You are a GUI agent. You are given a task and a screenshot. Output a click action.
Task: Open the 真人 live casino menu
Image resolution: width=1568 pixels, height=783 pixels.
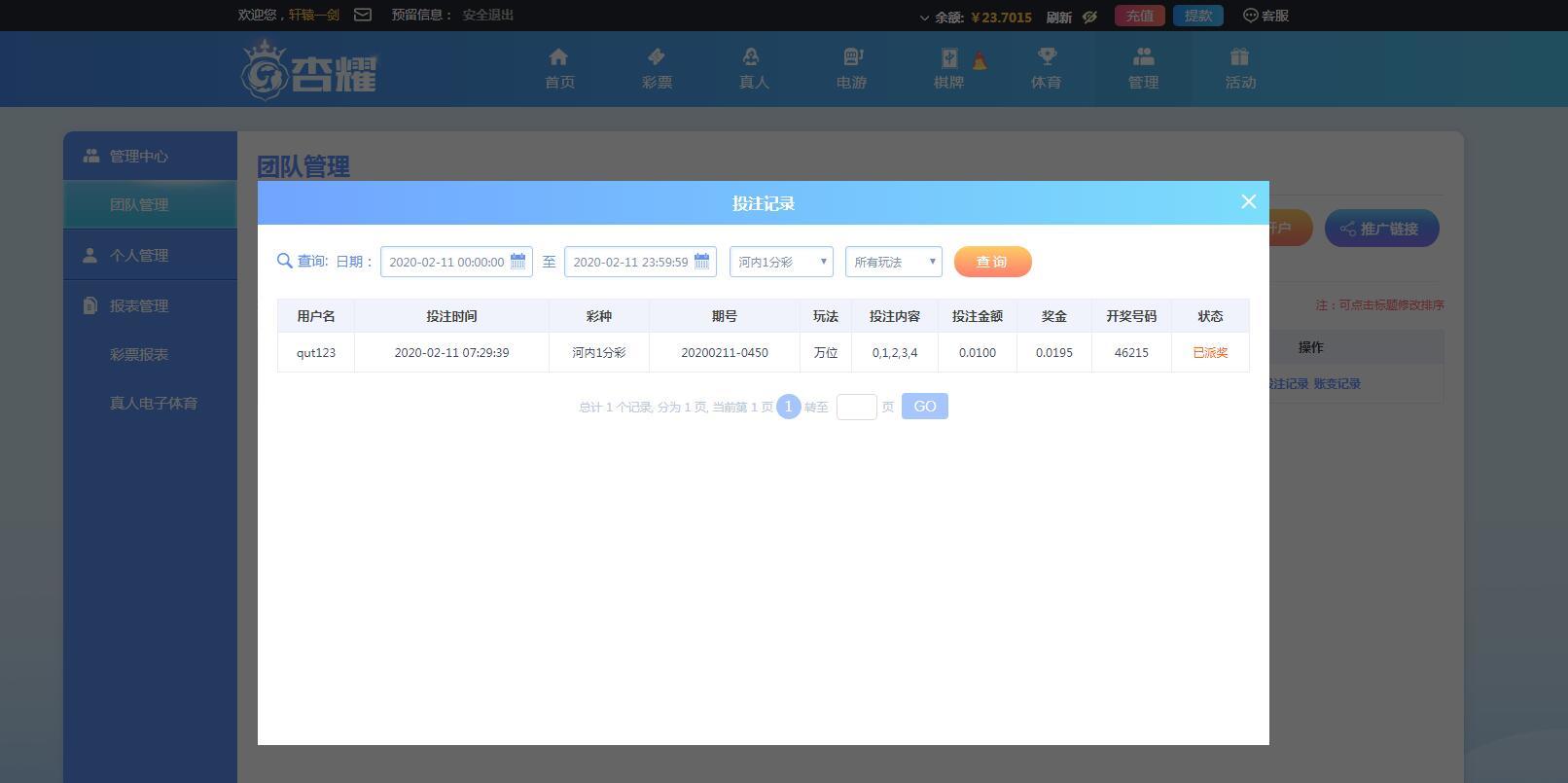coord(754,69)
